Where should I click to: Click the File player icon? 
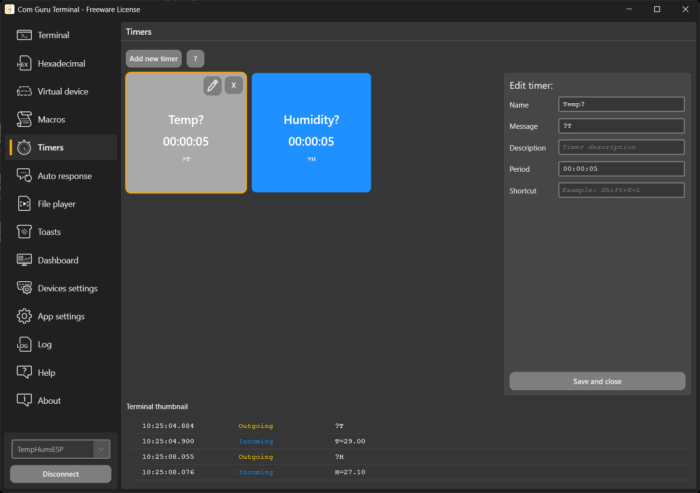(24, 204)
